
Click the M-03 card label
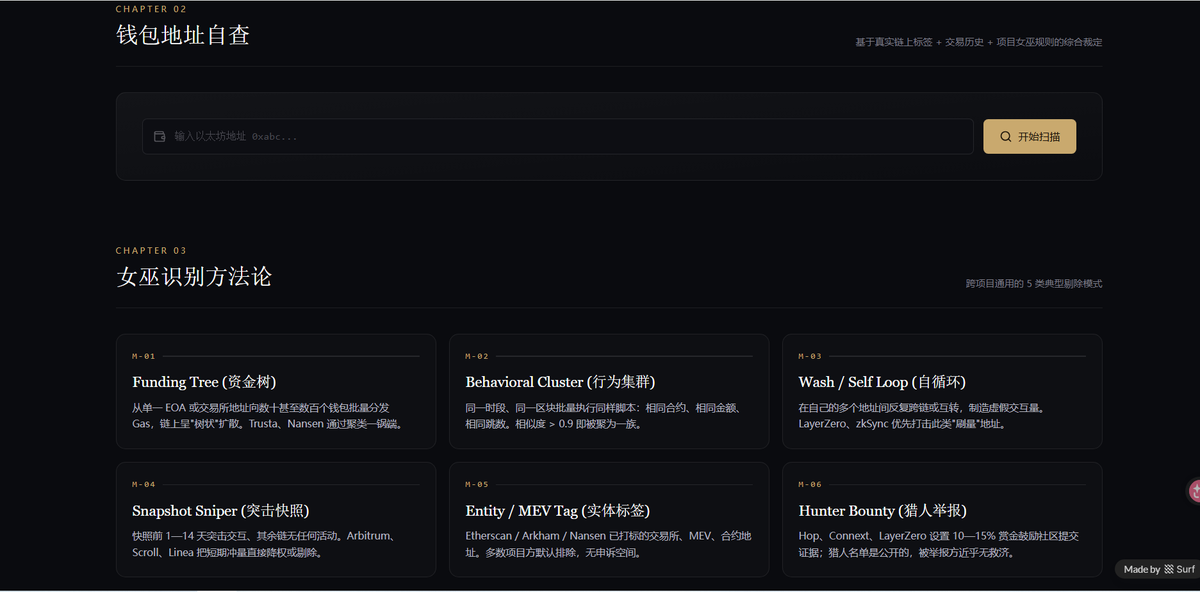coord(810,356)
